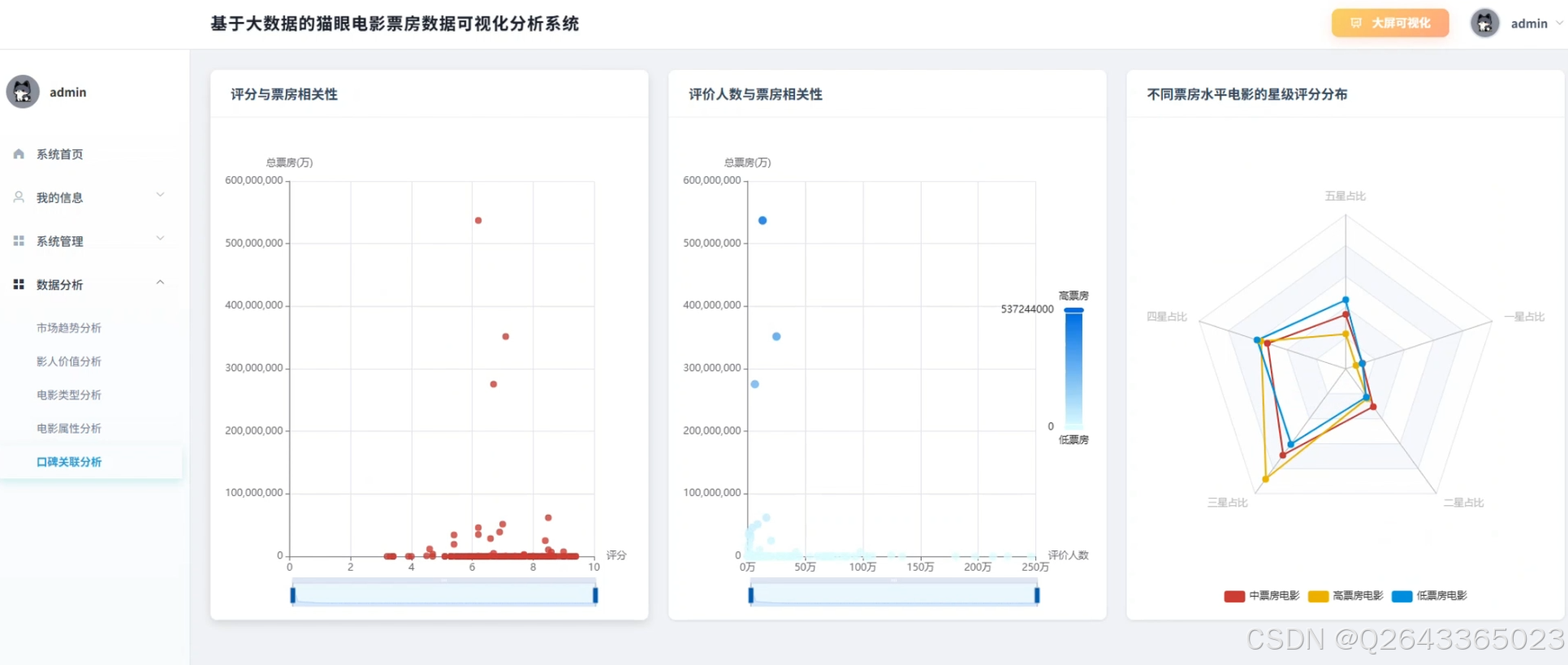
Task: Click the highest blue point in 评价人数 scatter
Action: (762, 220)
